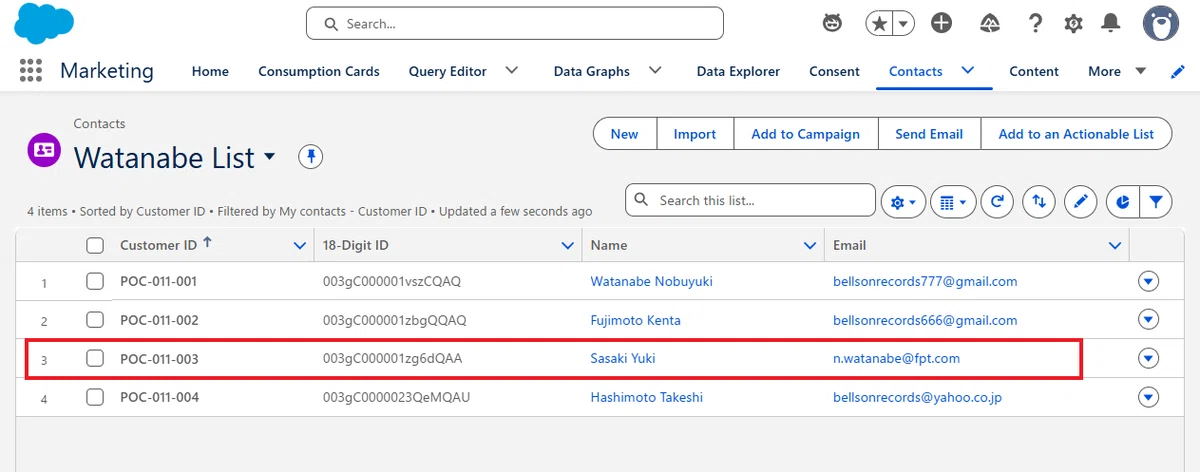Open row actions for Watanabe Nobuyuki
The image size is (1200, 472).
tap(1148, 282)
